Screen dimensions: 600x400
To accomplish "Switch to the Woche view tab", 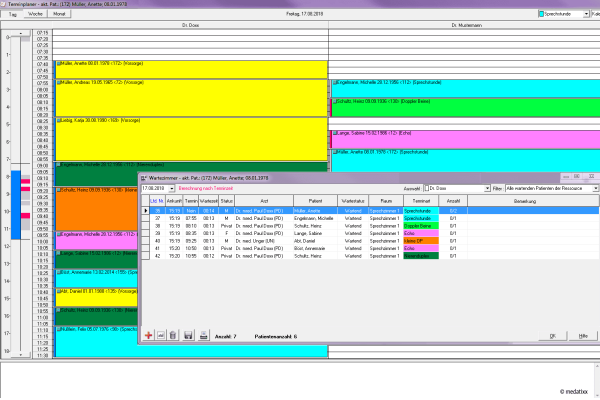I will click(x=36, y=14).
